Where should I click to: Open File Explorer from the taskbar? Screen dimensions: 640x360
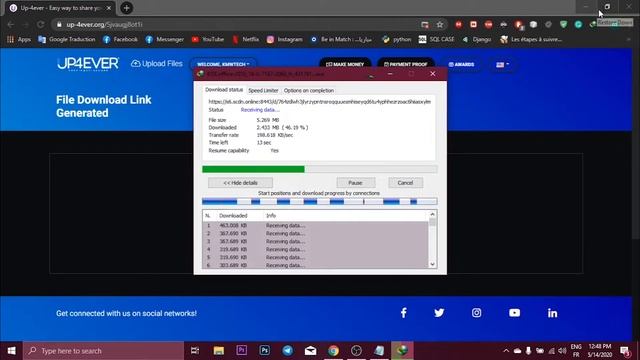point(219,351)
